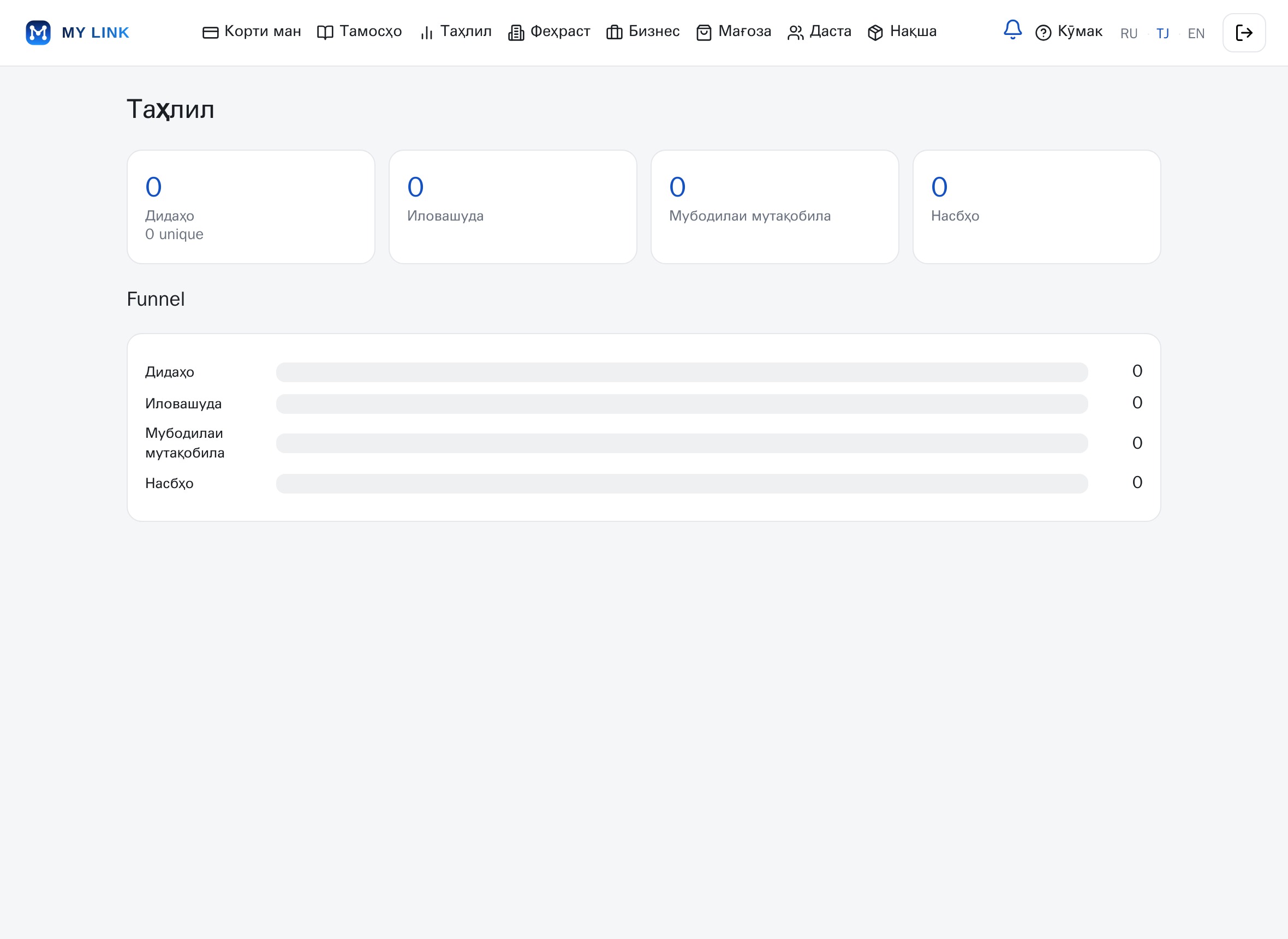
Task: Click the people icon beside Даста
Action: click(x=795, y=32)
